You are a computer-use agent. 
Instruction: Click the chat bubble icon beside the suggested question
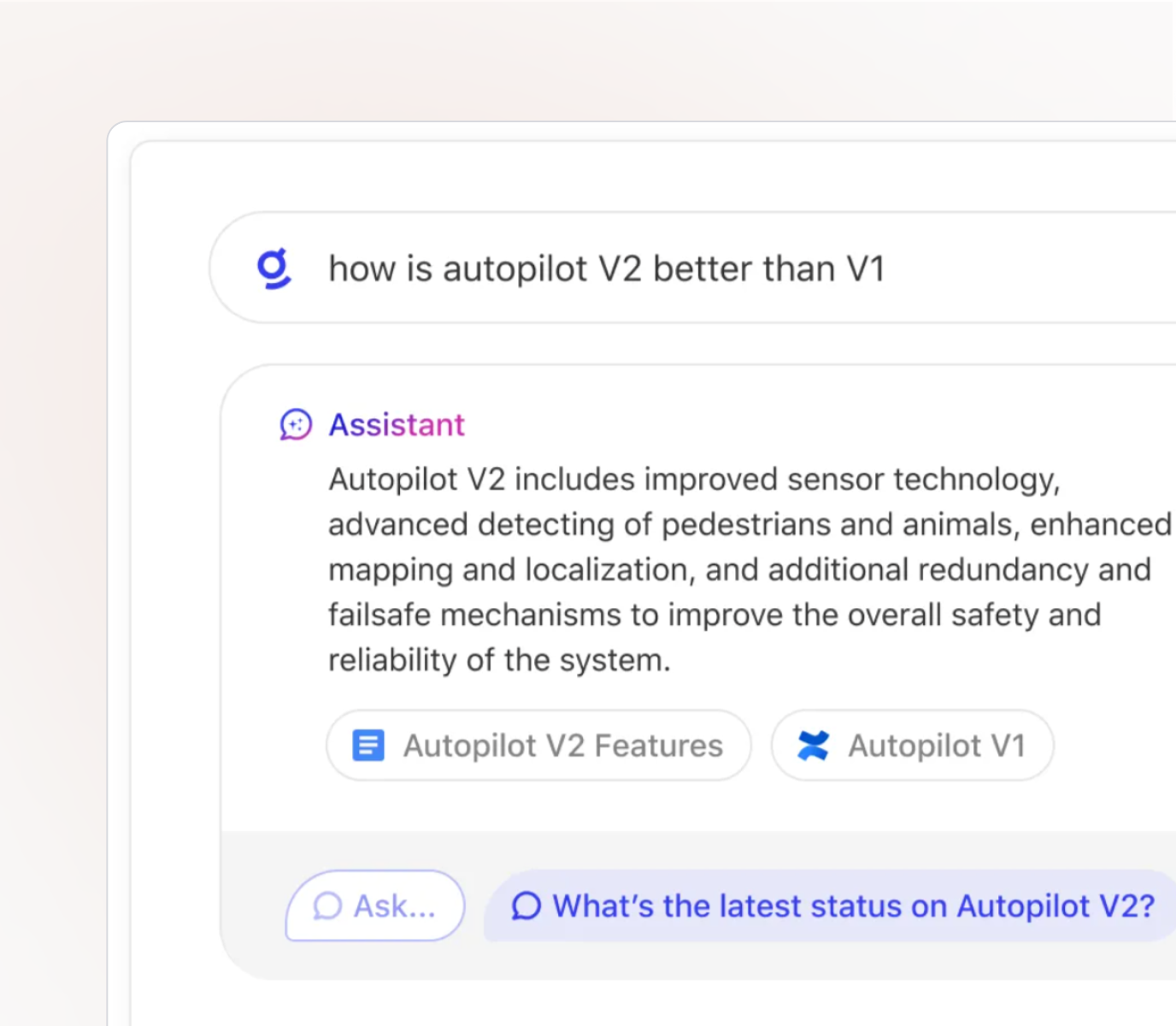coord(526,906)
